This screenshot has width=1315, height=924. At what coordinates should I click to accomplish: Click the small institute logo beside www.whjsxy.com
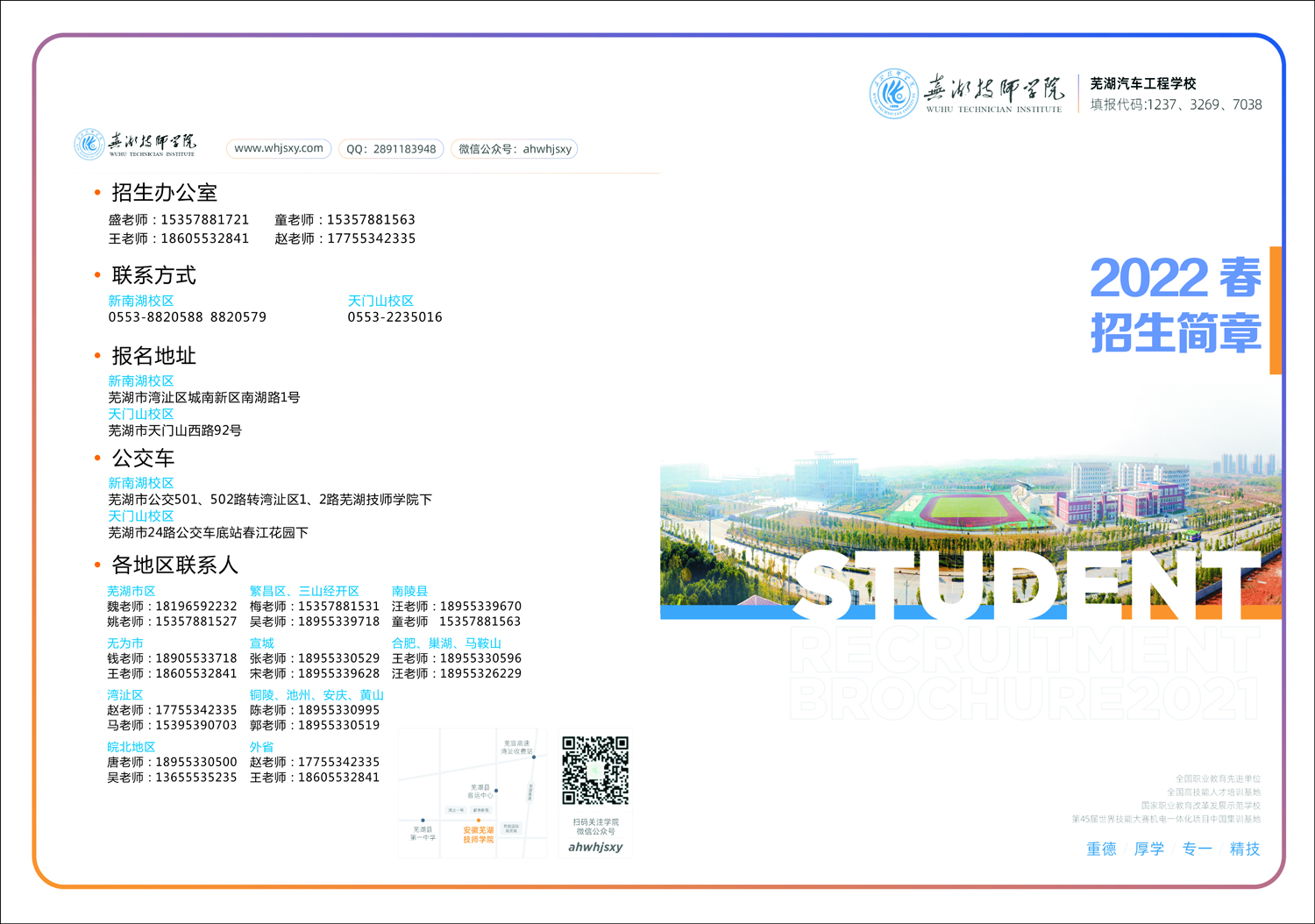click(x=135, y=145)
